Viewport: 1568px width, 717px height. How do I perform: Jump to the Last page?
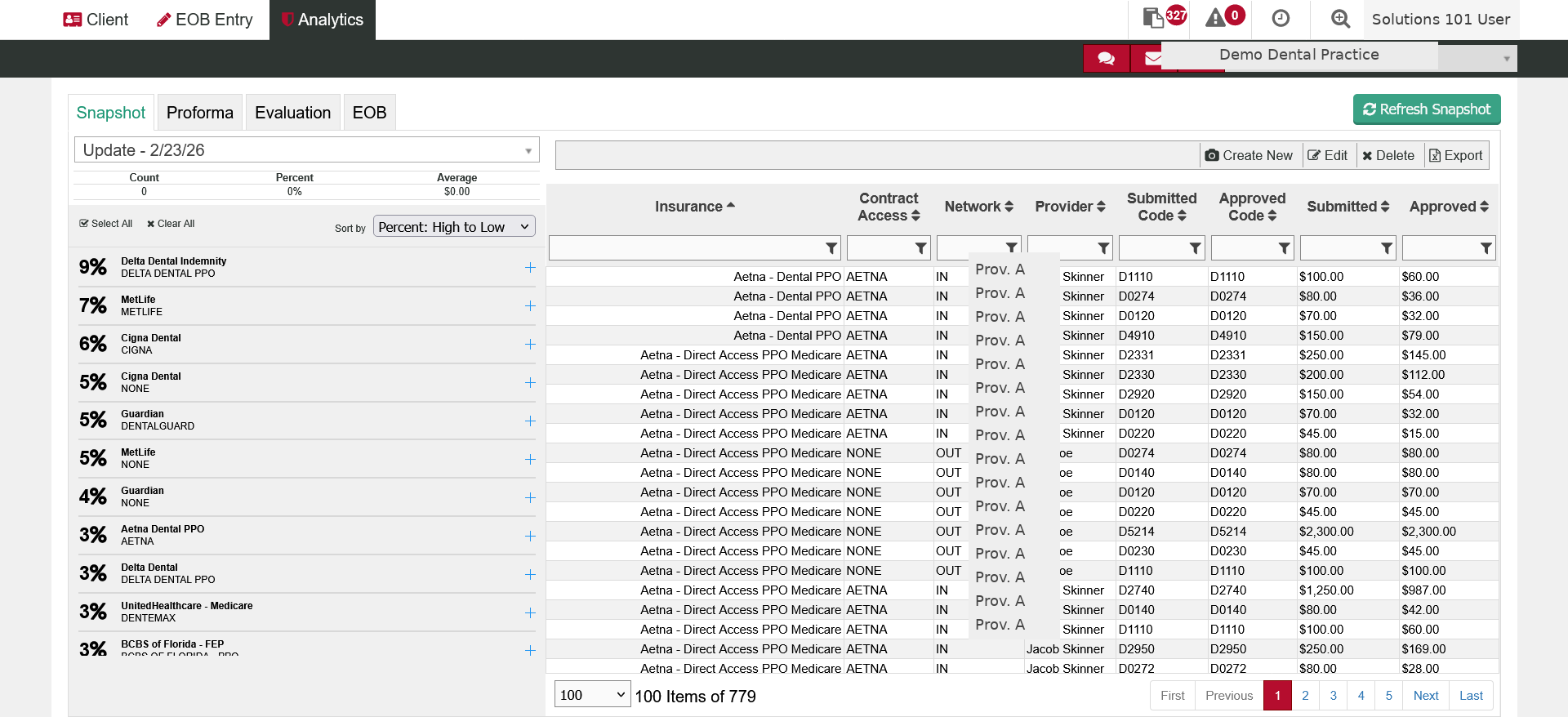click(1471, 696)
